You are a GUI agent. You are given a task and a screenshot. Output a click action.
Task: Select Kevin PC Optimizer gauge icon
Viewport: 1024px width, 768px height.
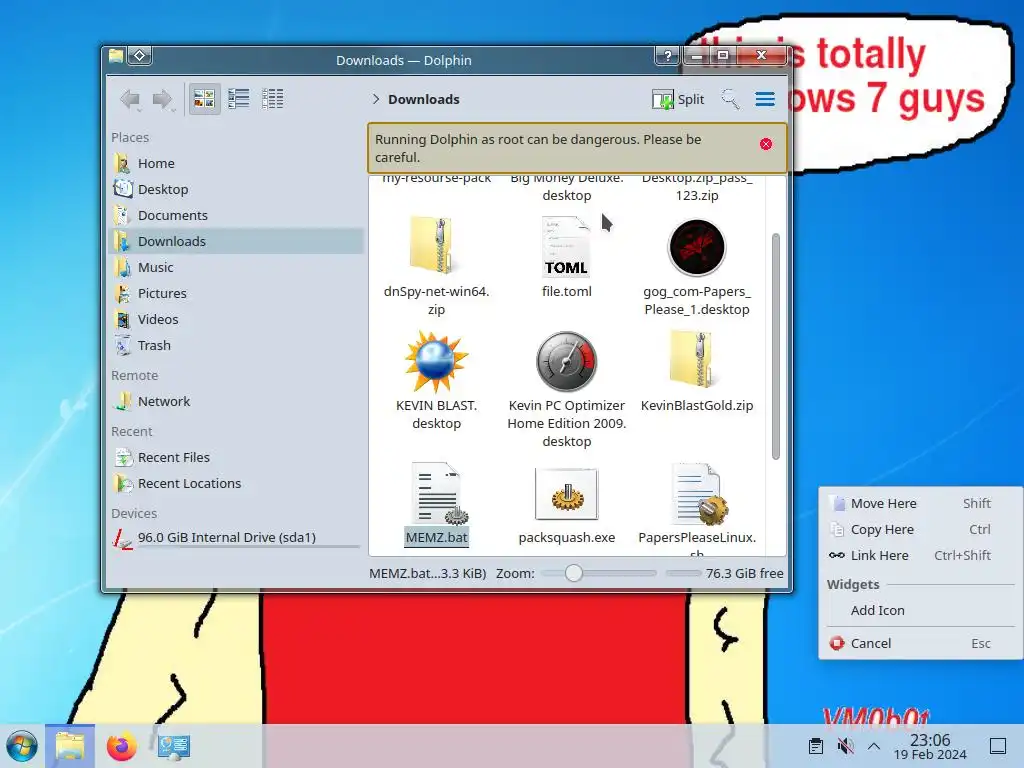point(566,362)
